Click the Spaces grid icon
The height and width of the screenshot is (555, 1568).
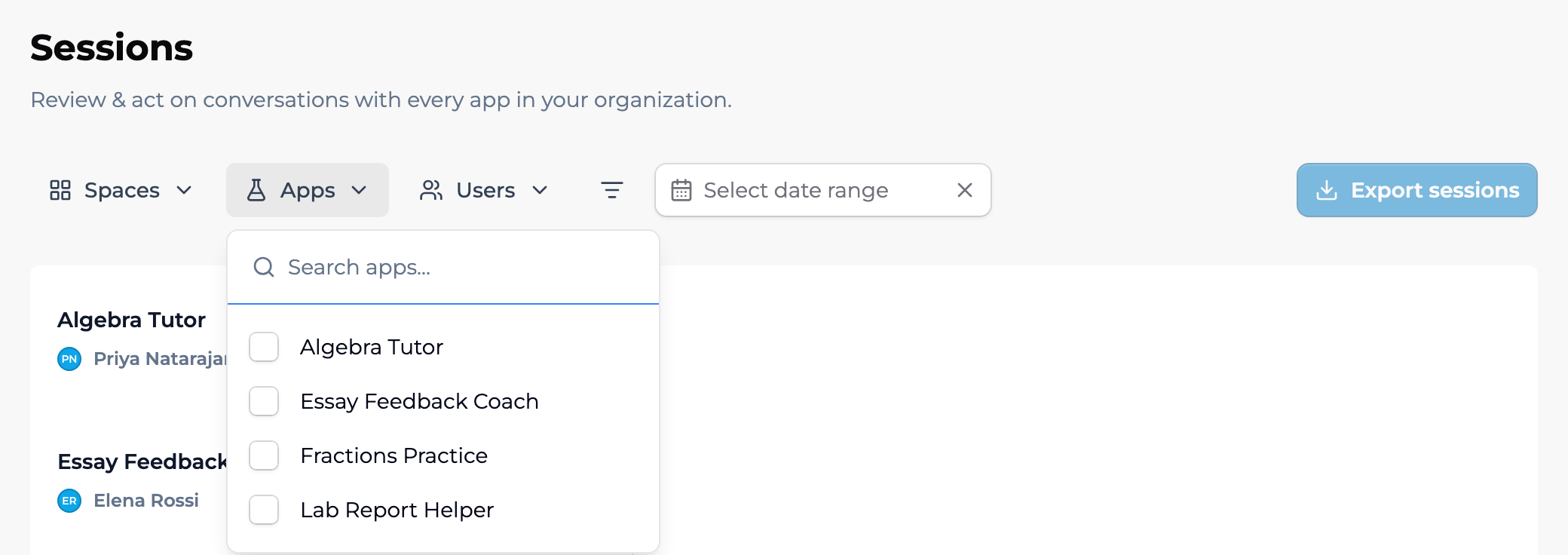click(x=60, y=190)
